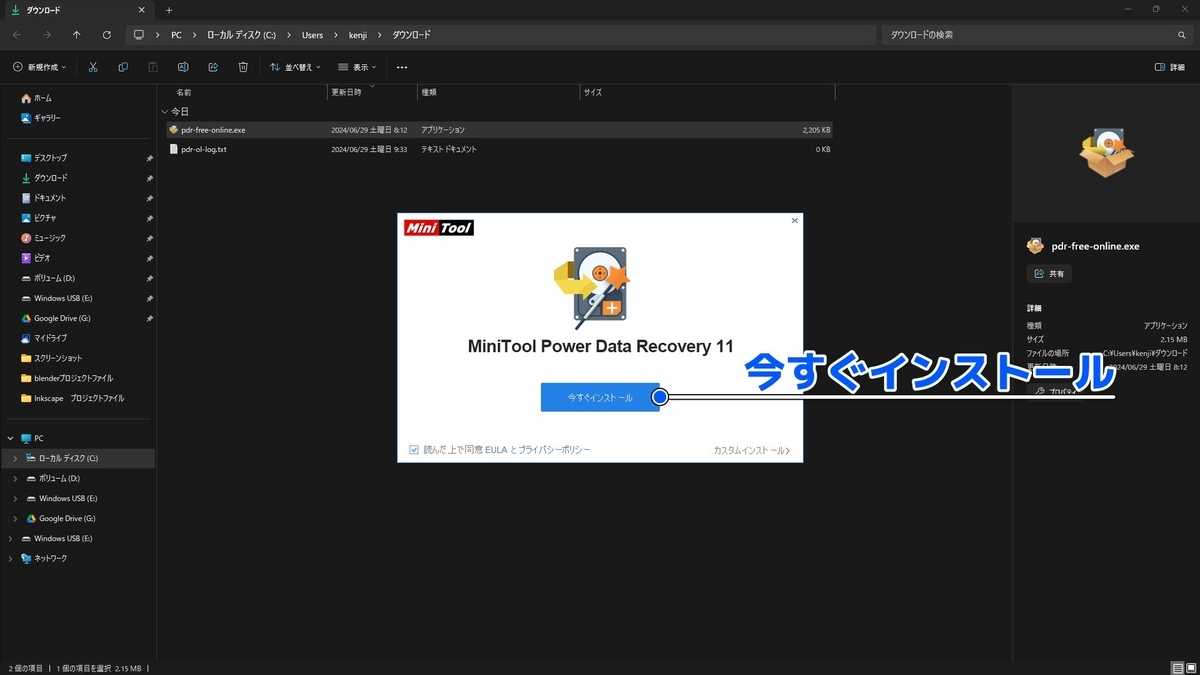Close the MiniTool installer dialog
The image size is (1200, 675).
[x=795, y=220]
